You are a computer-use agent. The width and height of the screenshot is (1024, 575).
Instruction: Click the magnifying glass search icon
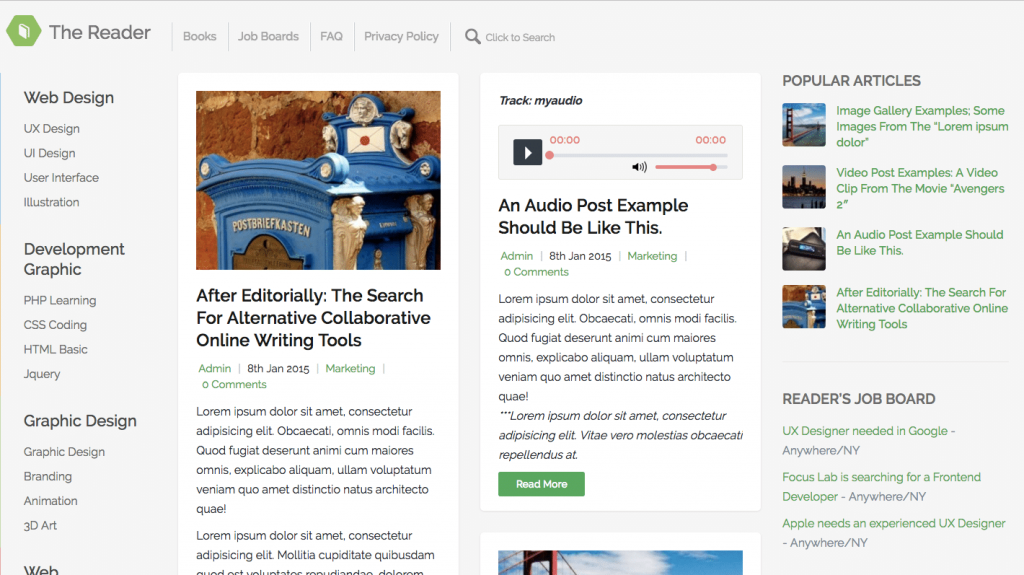point(472,37)
